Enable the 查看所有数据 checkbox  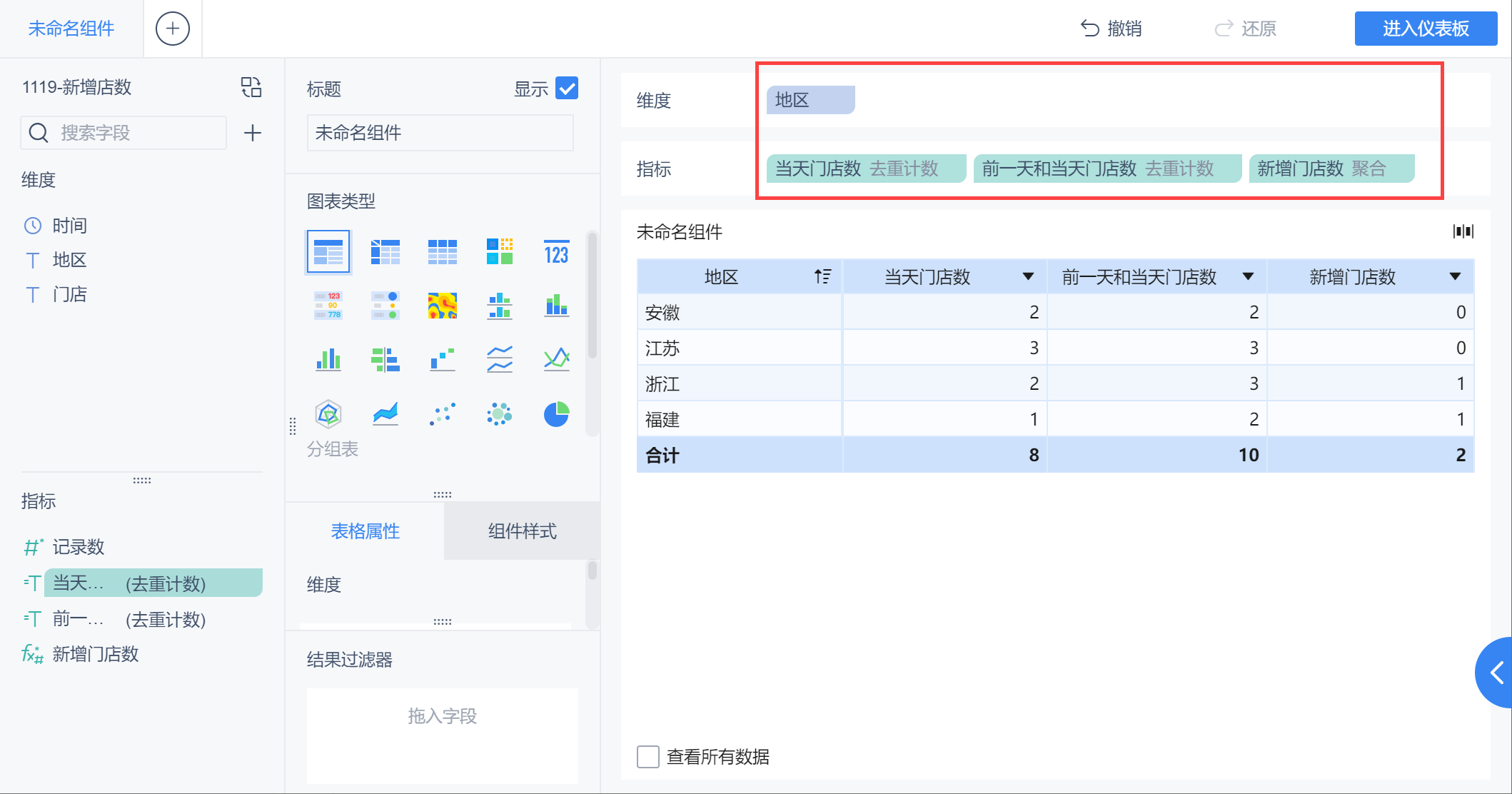pyautogui.click(x=648, y=757)
